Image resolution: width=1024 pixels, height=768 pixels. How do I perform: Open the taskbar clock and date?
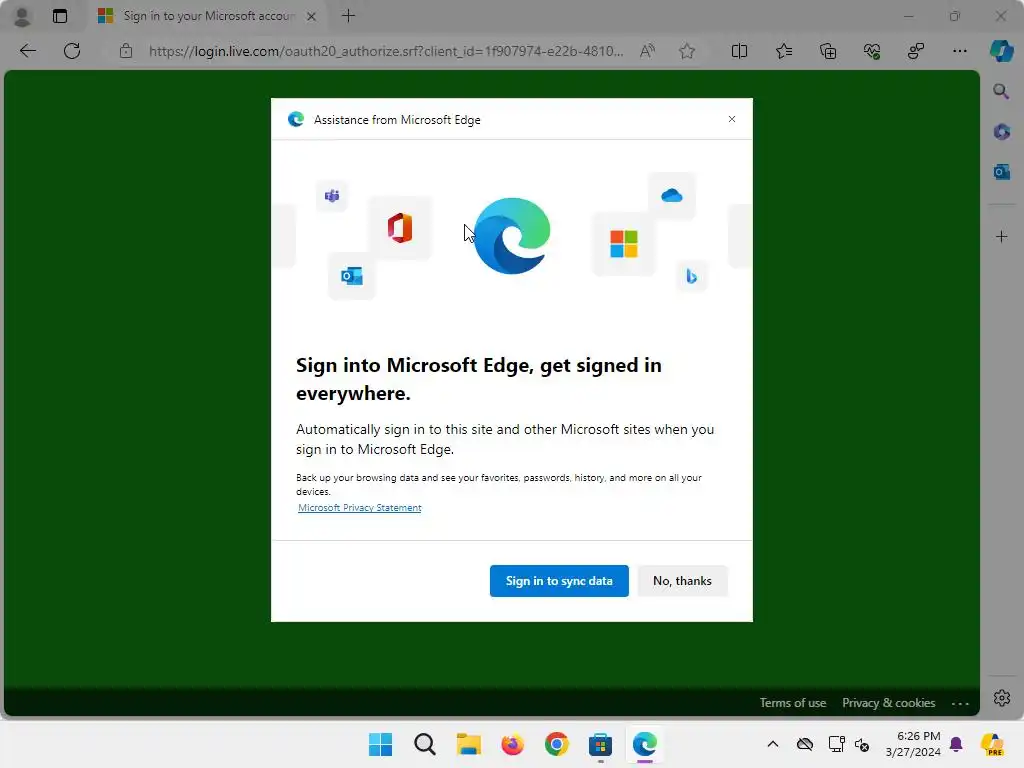pyautogui.click(x=913, y=744)
